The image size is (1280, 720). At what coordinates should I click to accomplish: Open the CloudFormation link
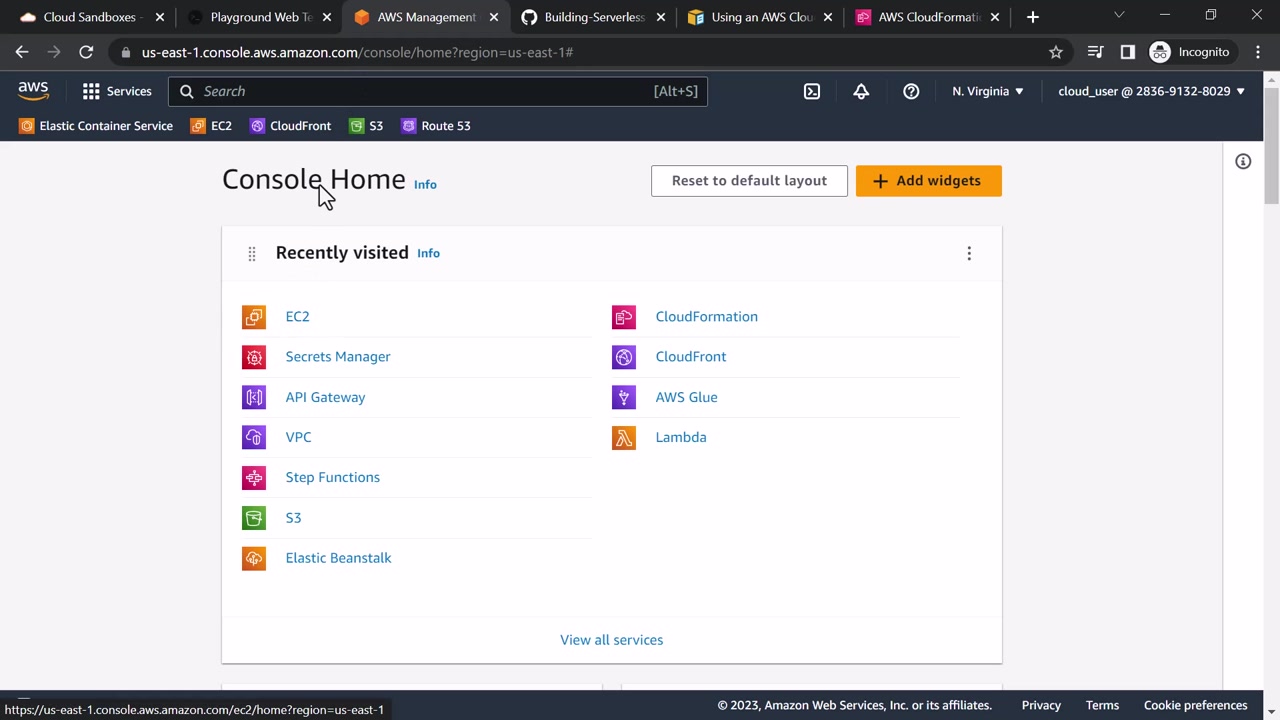(707, 317)
